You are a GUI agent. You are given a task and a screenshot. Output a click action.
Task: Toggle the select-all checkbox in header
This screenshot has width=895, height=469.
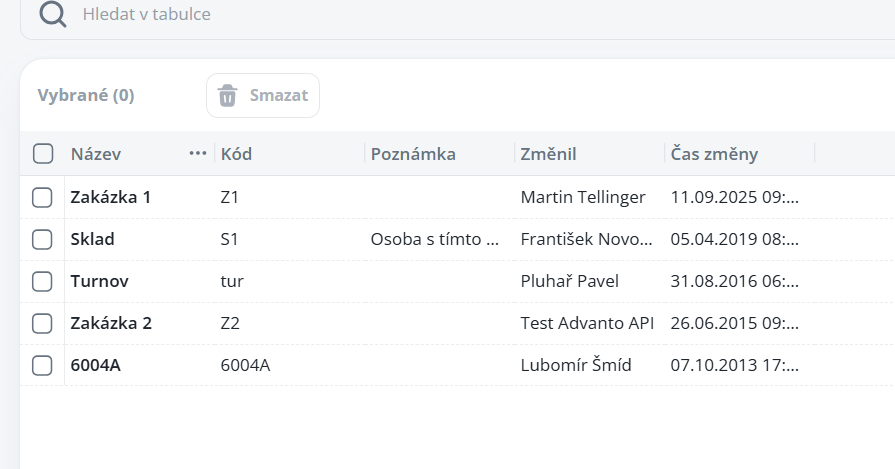pos(43,154)
